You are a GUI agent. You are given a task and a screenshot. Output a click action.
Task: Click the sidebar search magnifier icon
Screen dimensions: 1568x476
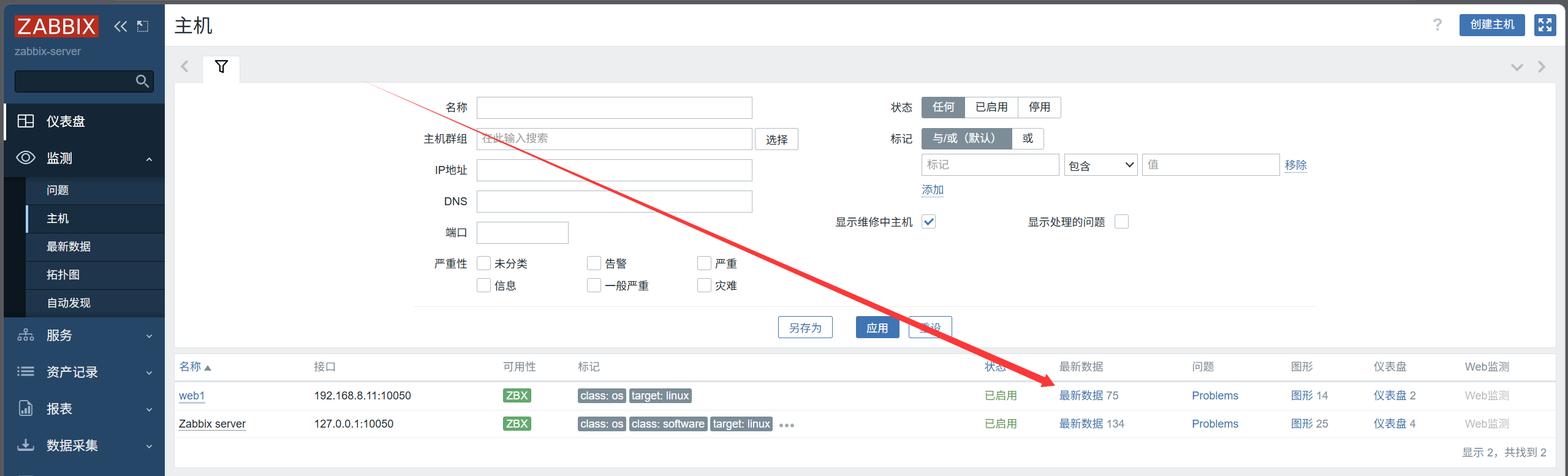pyautogui.click(x=142, y=81)
